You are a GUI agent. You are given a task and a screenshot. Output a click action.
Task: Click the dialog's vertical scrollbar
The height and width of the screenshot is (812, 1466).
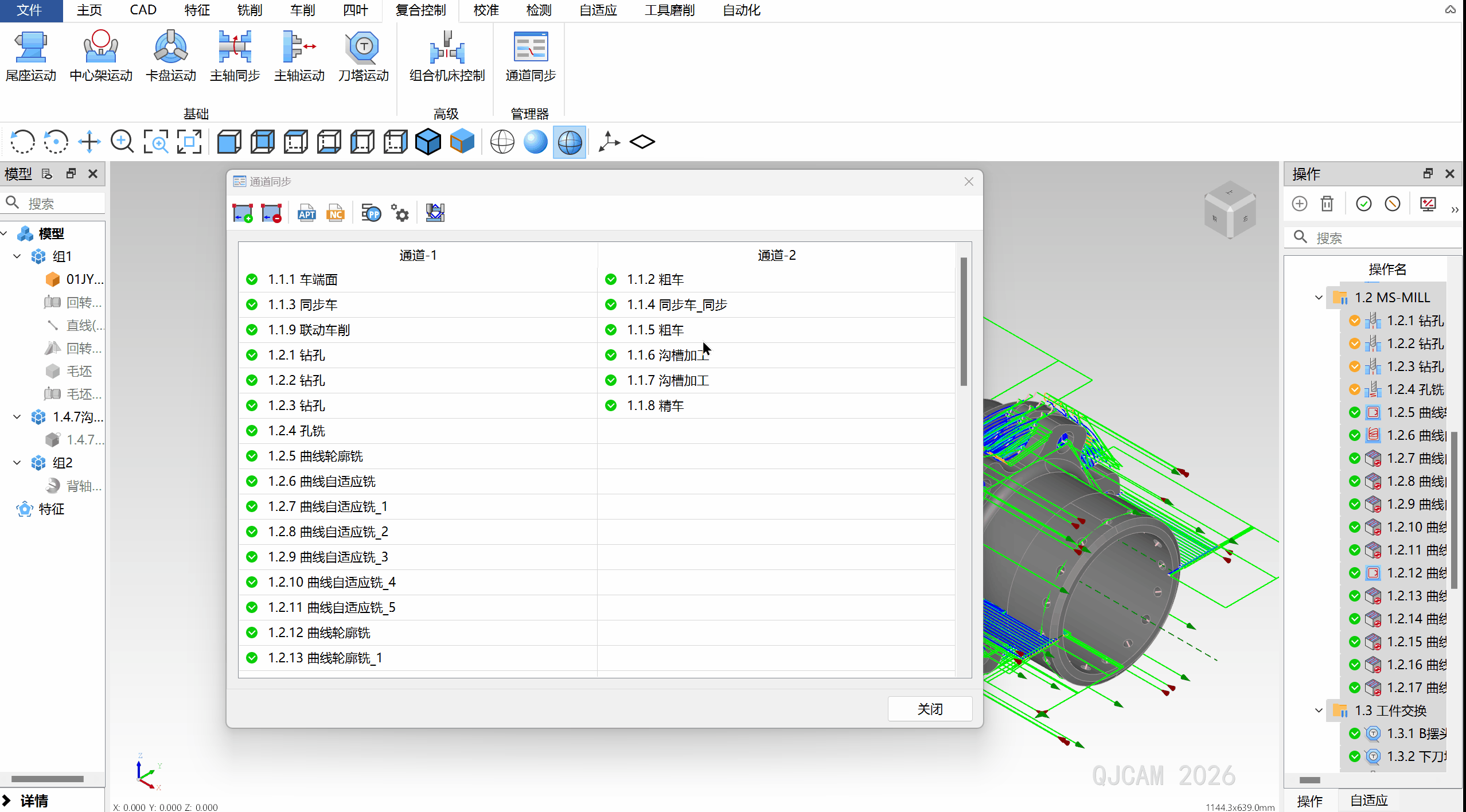click(964, 321)
